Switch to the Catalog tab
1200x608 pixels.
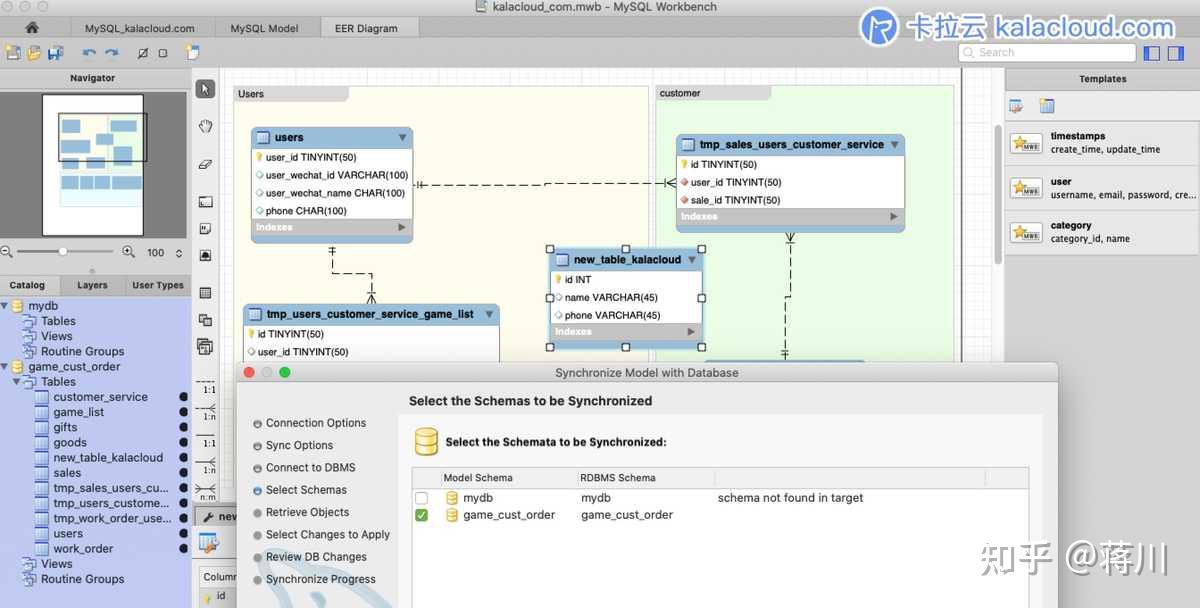click(x=27, y=285)
